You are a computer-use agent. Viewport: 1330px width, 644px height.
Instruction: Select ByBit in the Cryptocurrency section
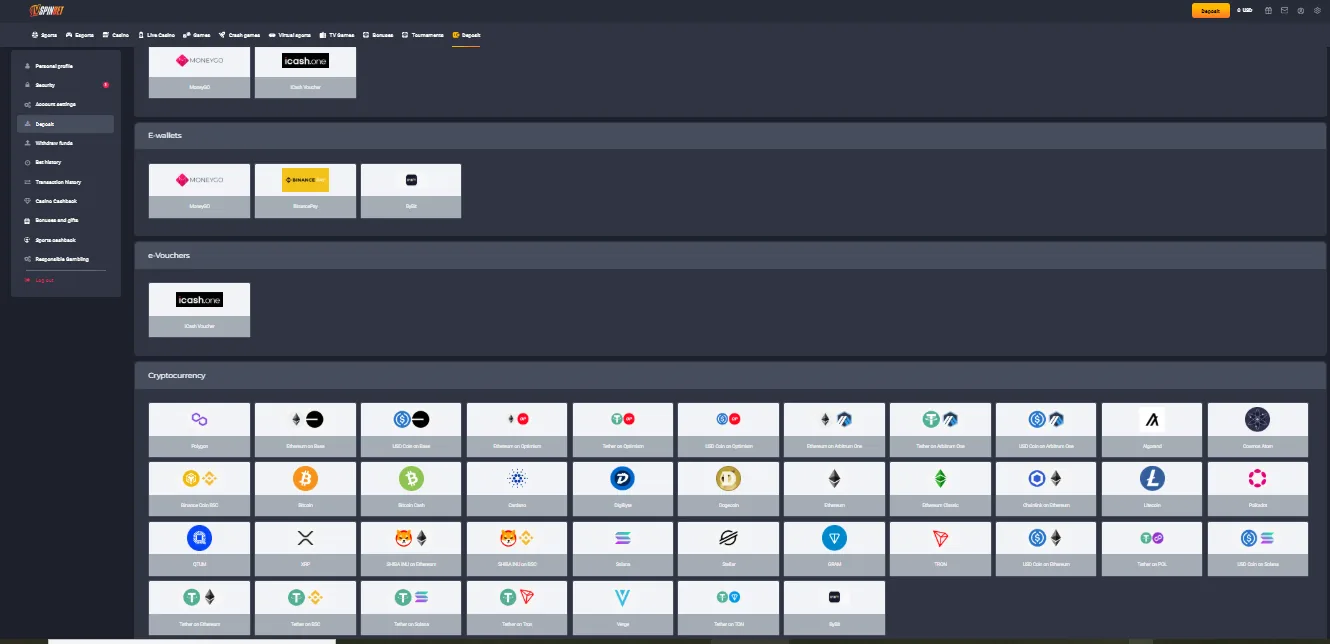[835, 607]
